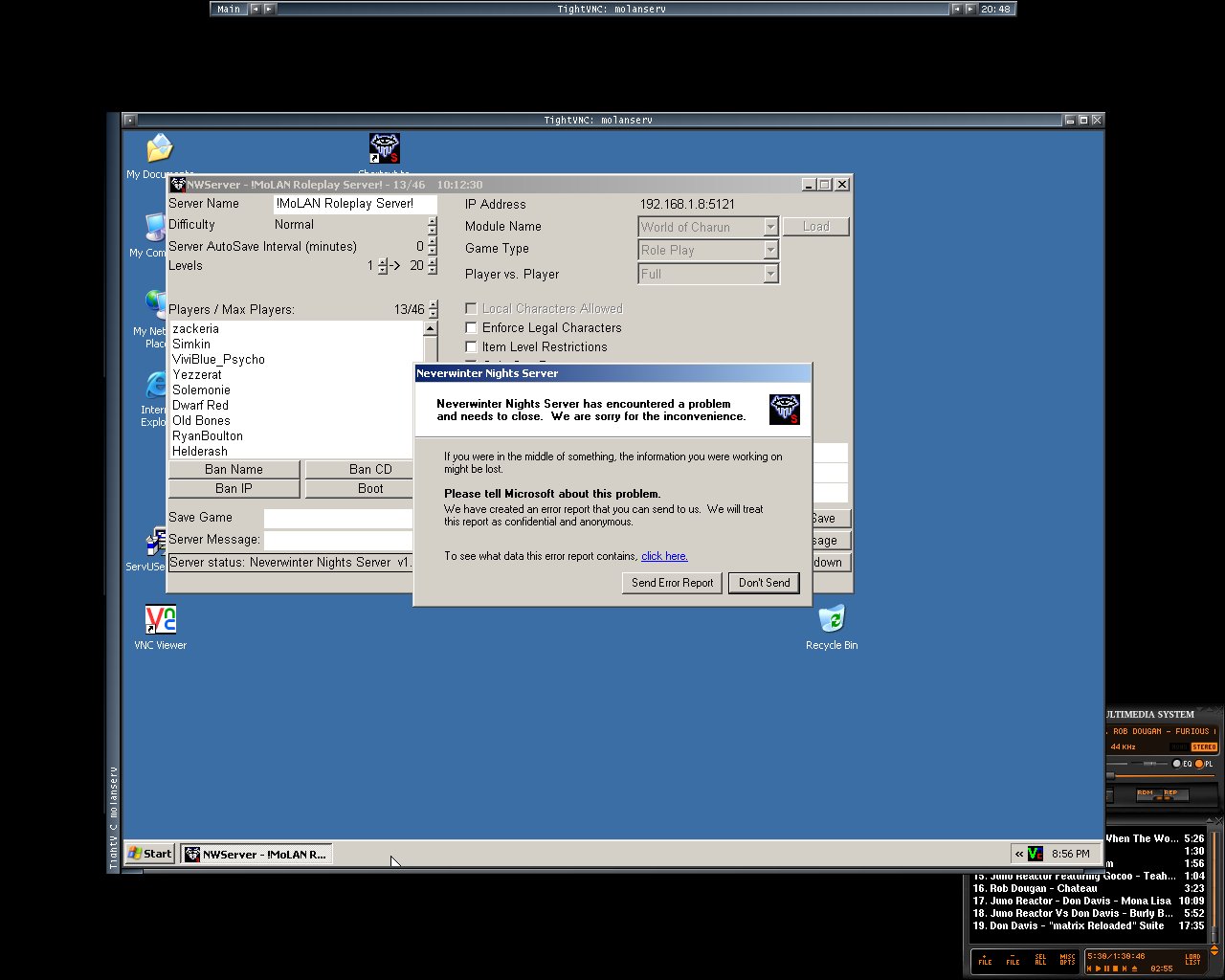The height and width of the screenshot is (980, 1225).
Task: Click the player list scroll up arrow
Action: click(430, 328)
